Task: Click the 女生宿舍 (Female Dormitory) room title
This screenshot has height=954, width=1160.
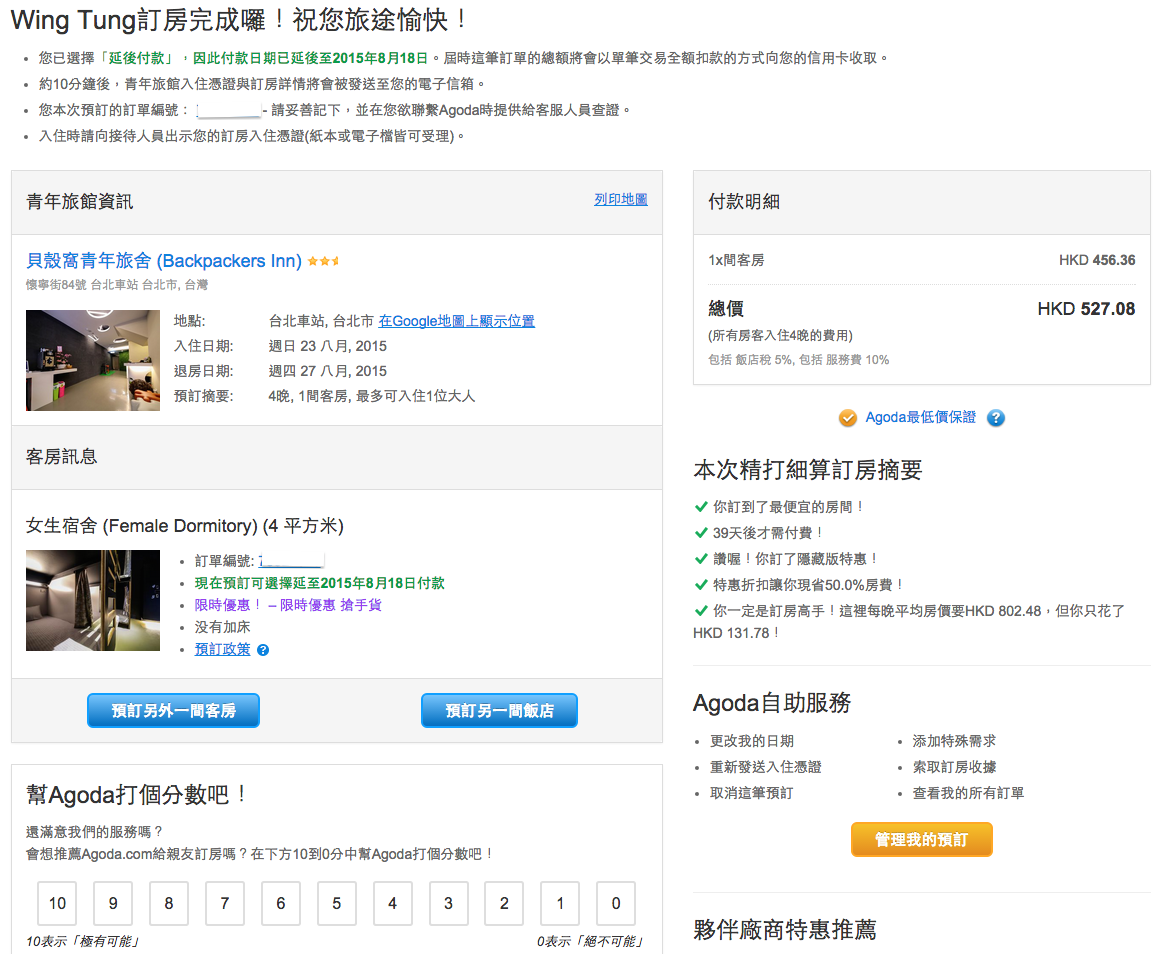Action: (185, 526)
